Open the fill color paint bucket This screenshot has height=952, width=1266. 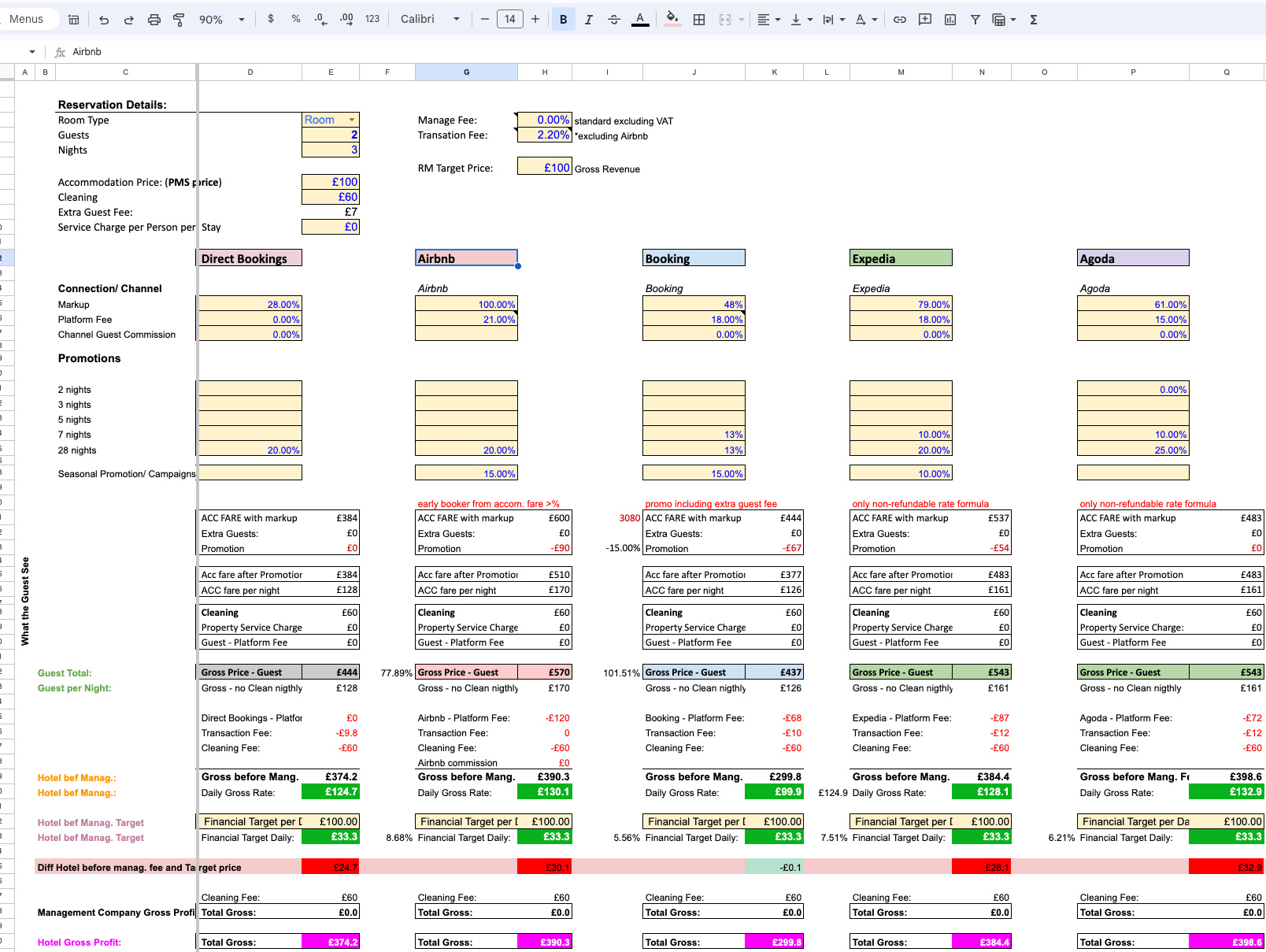(672, 19)
